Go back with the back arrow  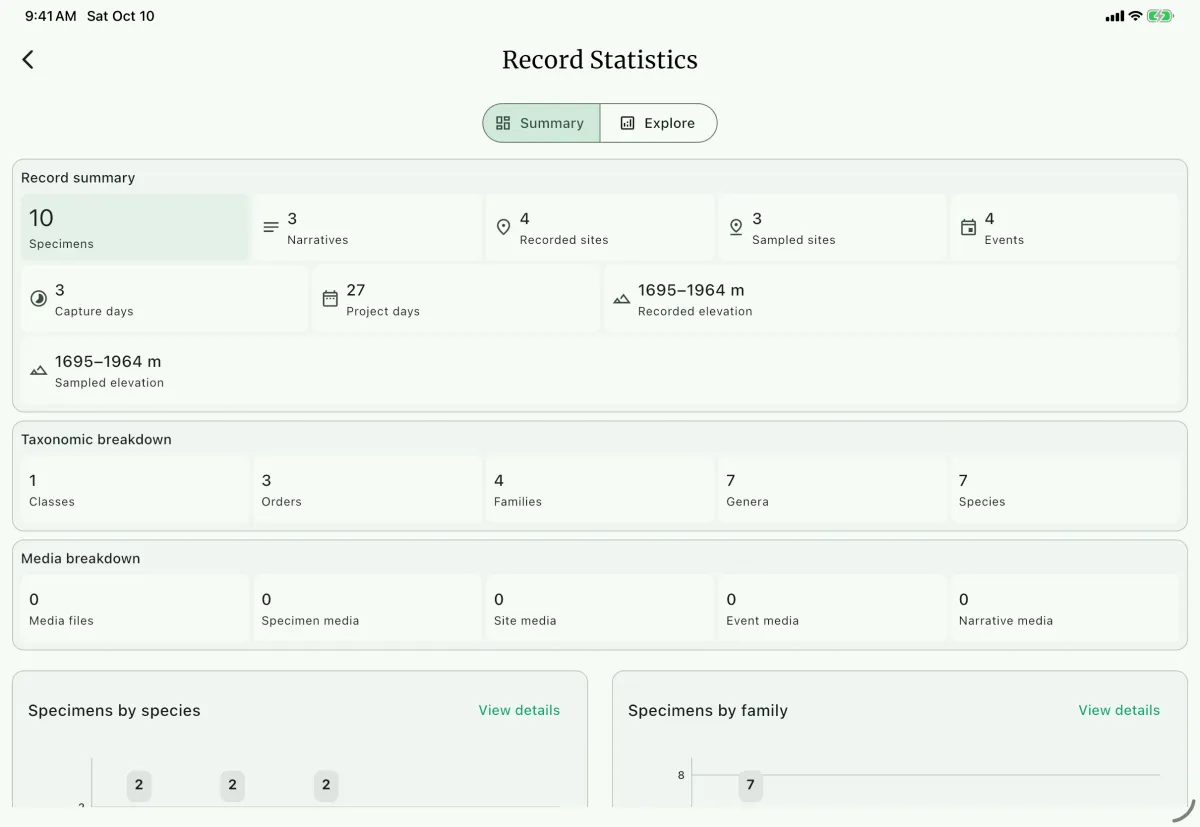click(x=28, y=60)
